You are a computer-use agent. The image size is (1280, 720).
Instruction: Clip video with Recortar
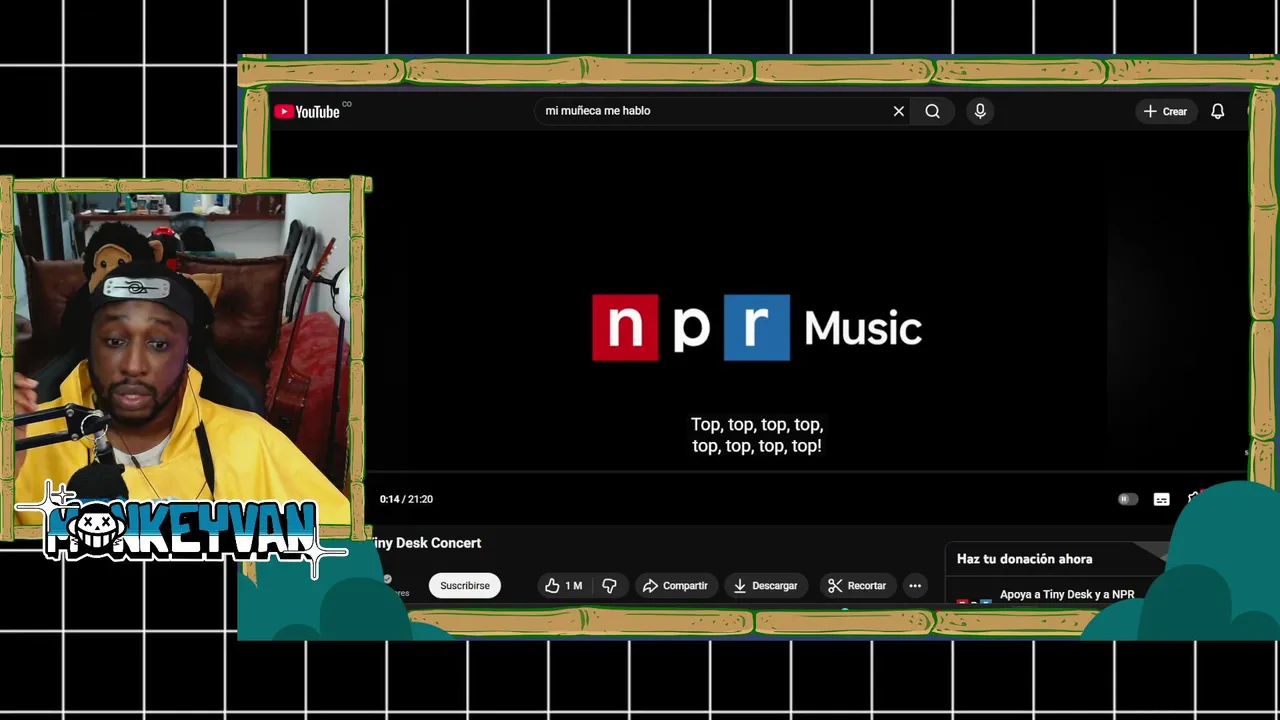(857, 585)
